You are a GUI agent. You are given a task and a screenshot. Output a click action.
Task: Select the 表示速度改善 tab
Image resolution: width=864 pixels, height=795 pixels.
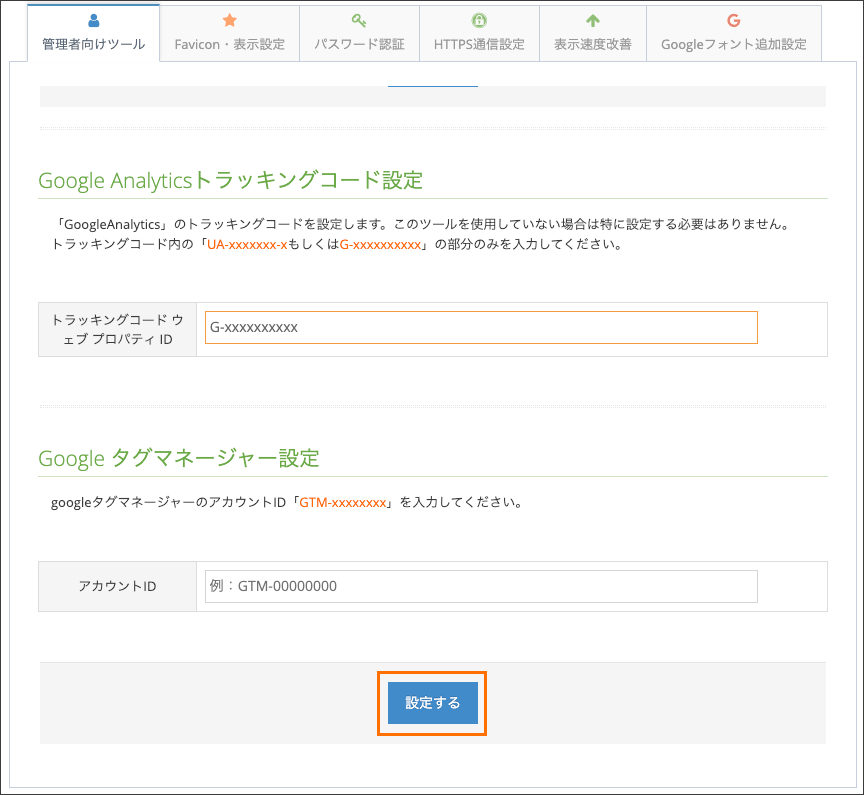pyautogui.click(x=593, y=34)
